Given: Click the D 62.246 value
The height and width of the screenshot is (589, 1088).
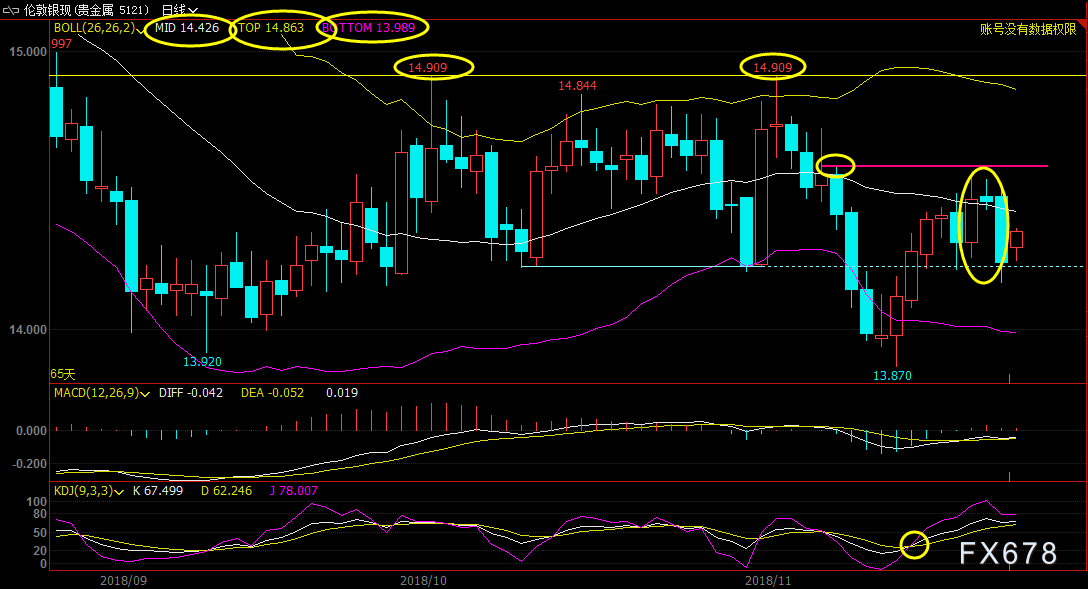Looking at the screenshot, I should [226, 490].
